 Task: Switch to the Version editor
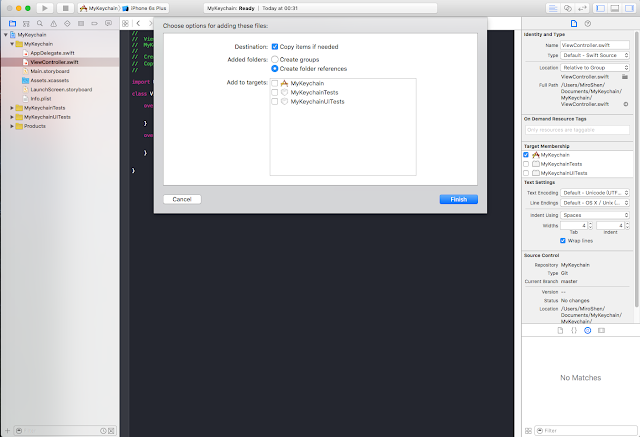(582, 8)
